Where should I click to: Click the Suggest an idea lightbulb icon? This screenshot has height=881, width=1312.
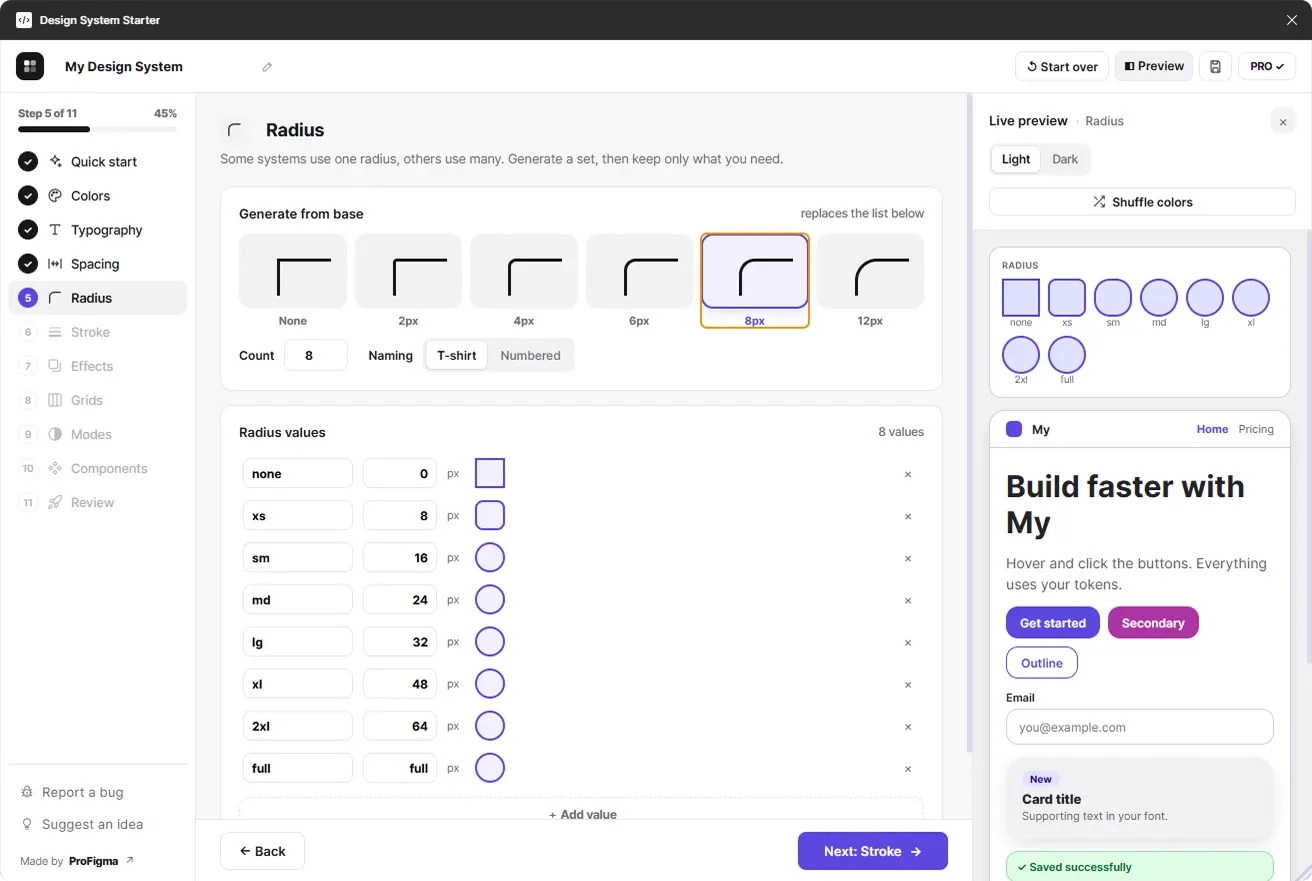pos(27,824)
